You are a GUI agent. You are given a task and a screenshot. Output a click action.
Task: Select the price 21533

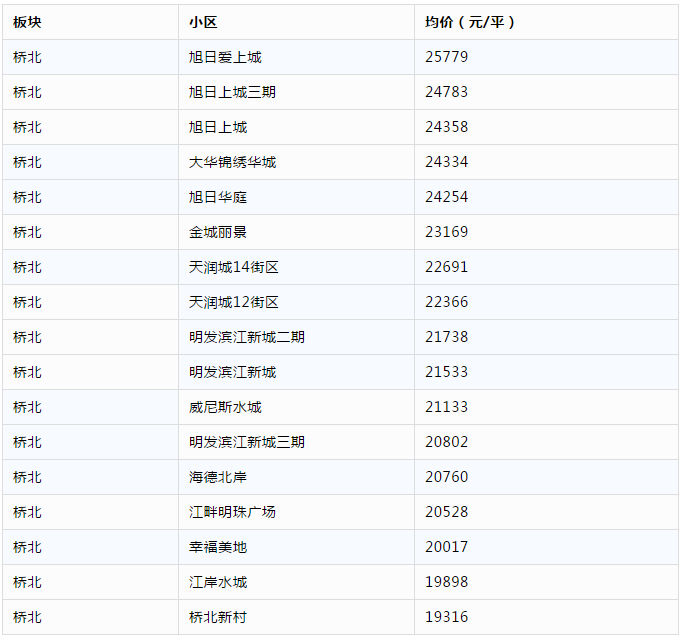coord(446,372)
